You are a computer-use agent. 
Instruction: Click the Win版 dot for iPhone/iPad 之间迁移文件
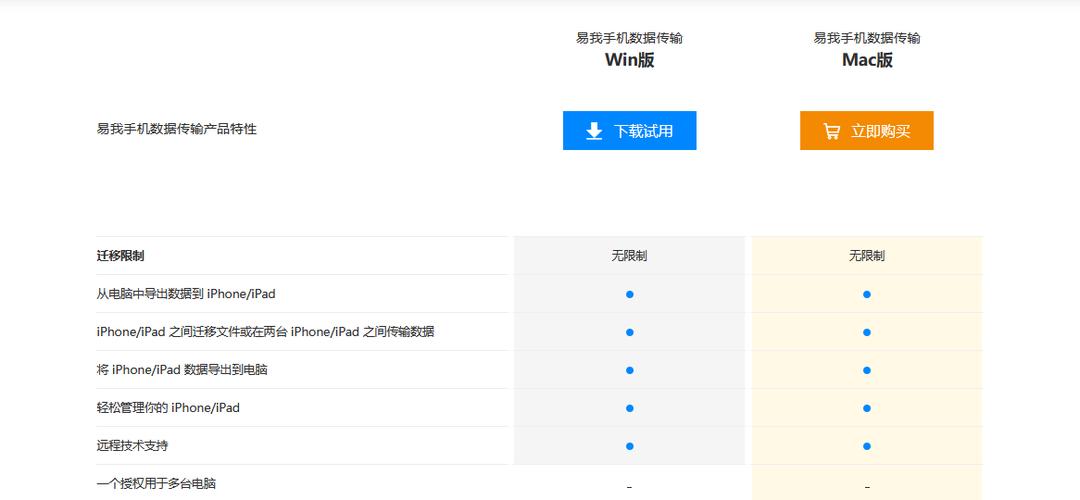click(630, 332)
